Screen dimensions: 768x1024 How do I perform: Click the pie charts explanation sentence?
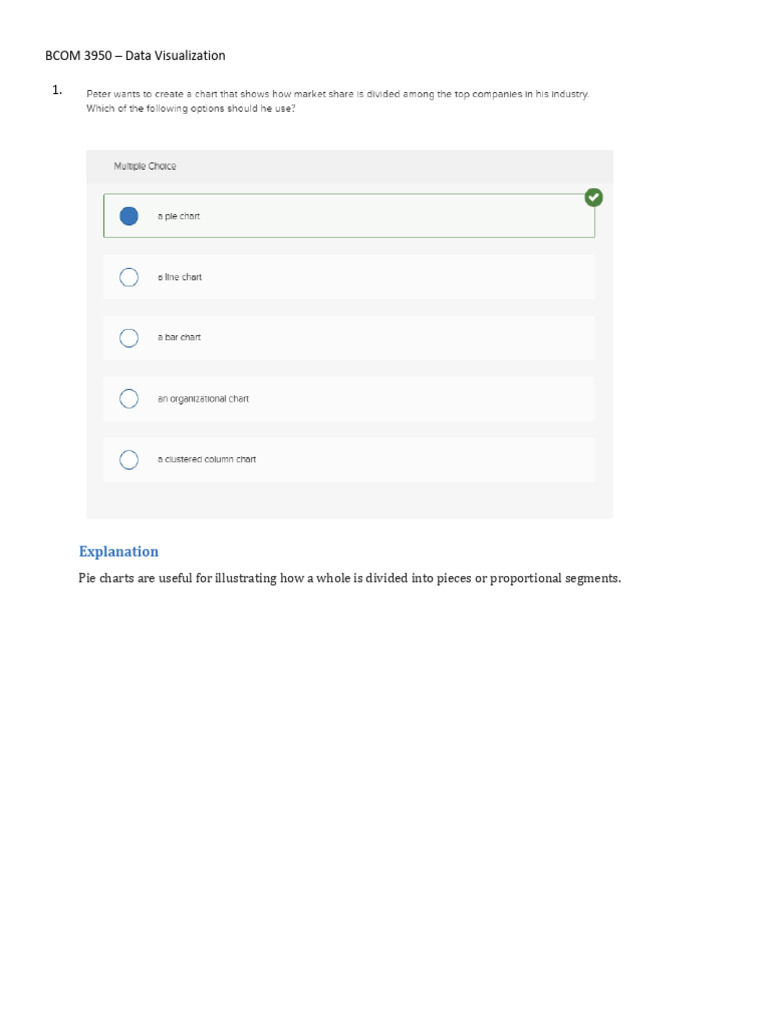[x=350, y=578]
